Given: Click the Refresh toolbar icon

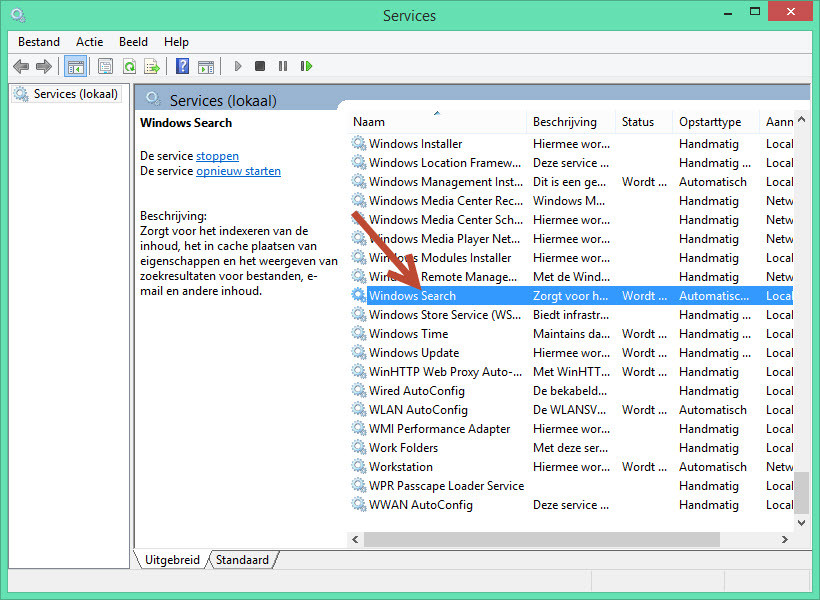Looking at the screenshot, I should click(129, 66).
